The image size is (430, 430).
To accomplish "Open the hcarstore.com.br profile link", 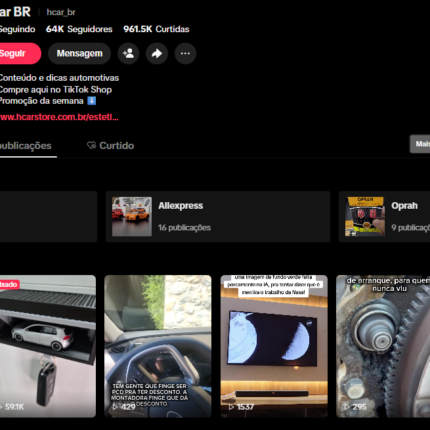I will click(59, 117).
